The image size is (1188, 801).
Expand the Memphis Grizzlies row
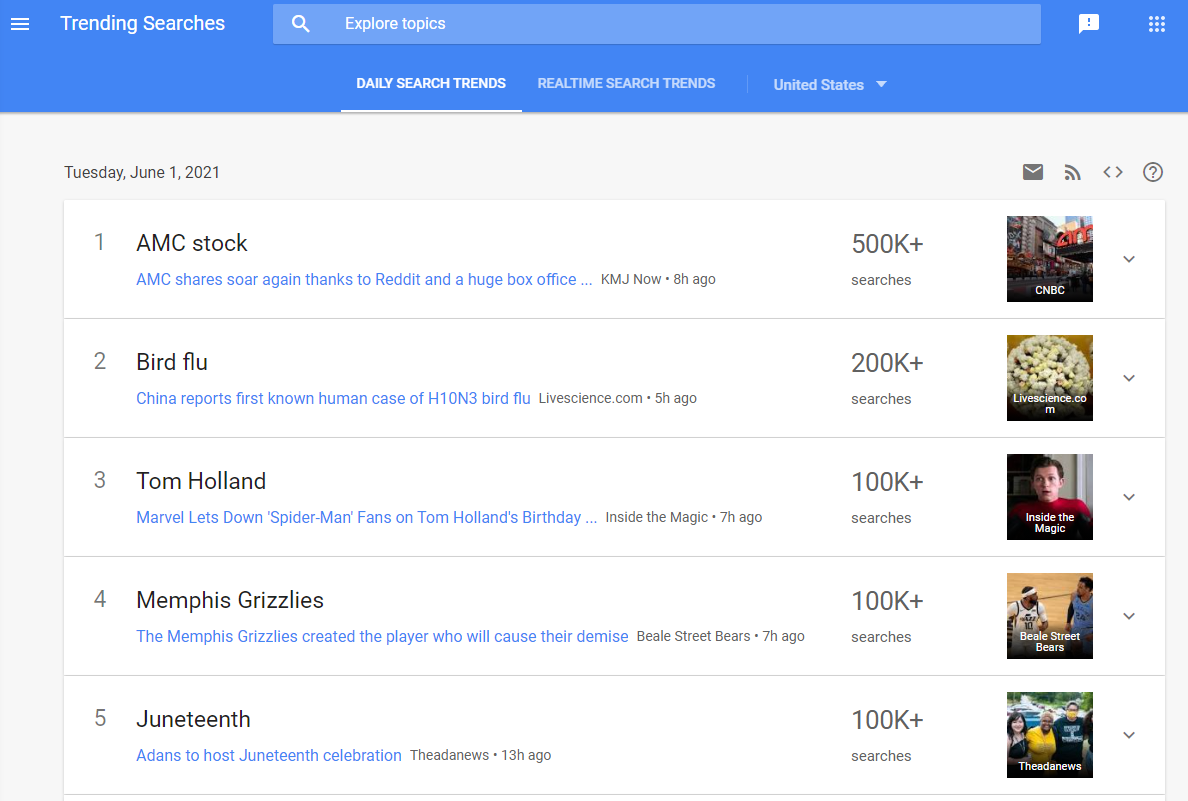point(1129,616)
